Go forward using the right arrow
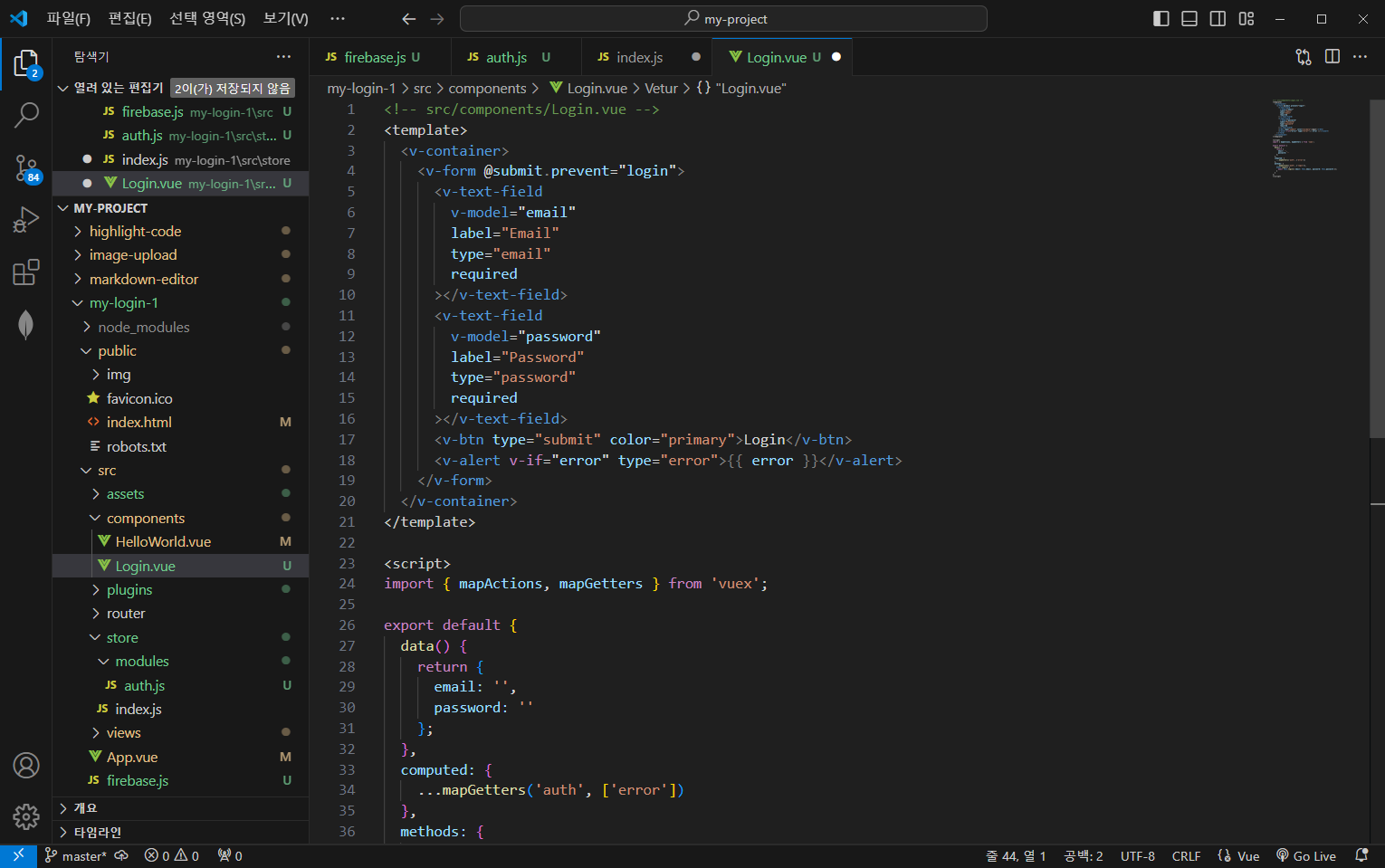1385x868 pixels. click(437, 19)
